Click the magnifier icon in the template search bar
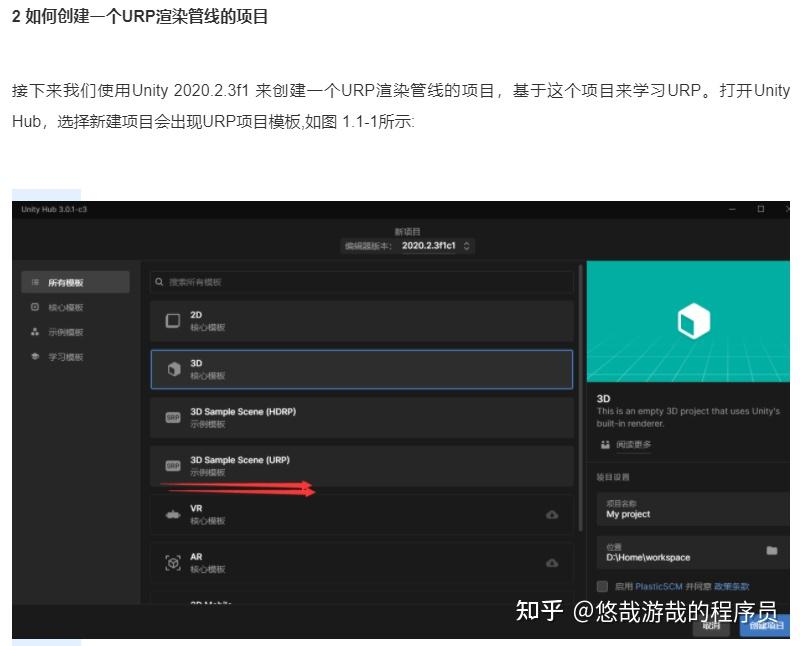Screen dimensions: 800x646 [x=158, y=282]
